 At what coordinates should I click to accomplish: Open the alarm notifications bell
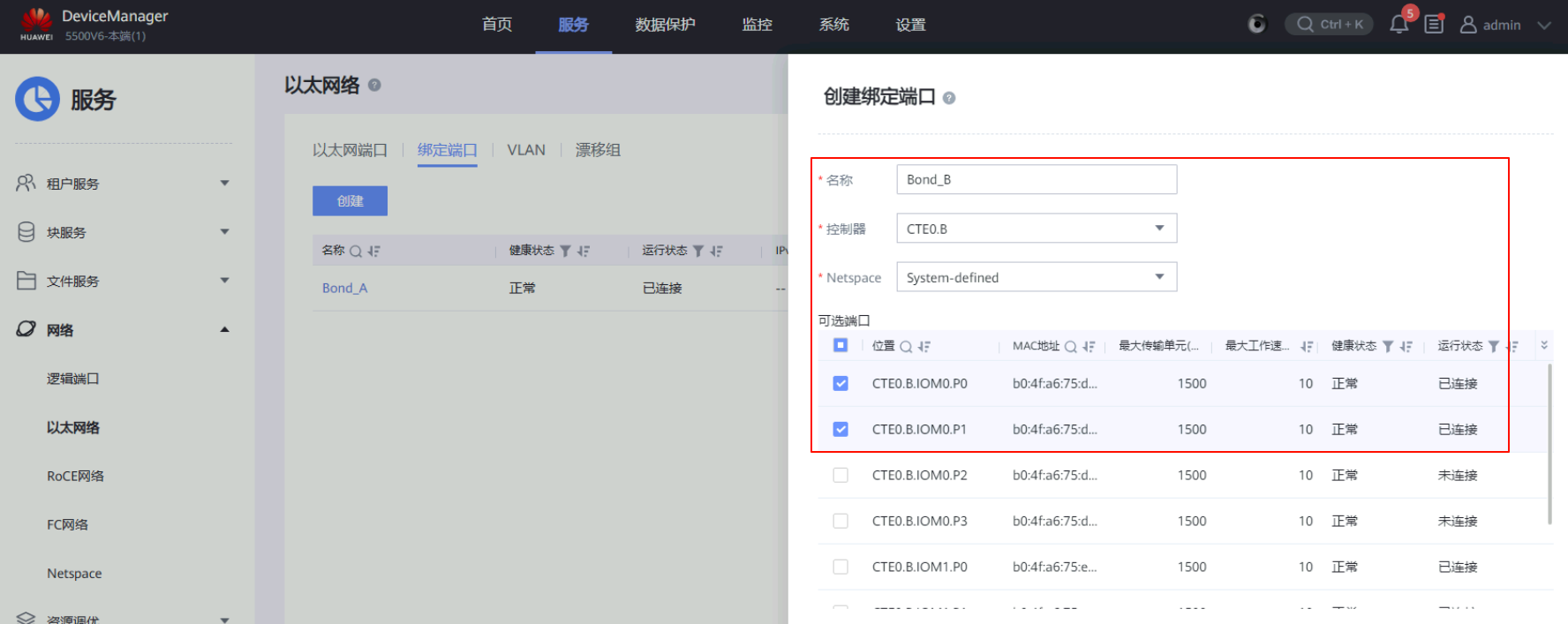(x=1398, y=25)
